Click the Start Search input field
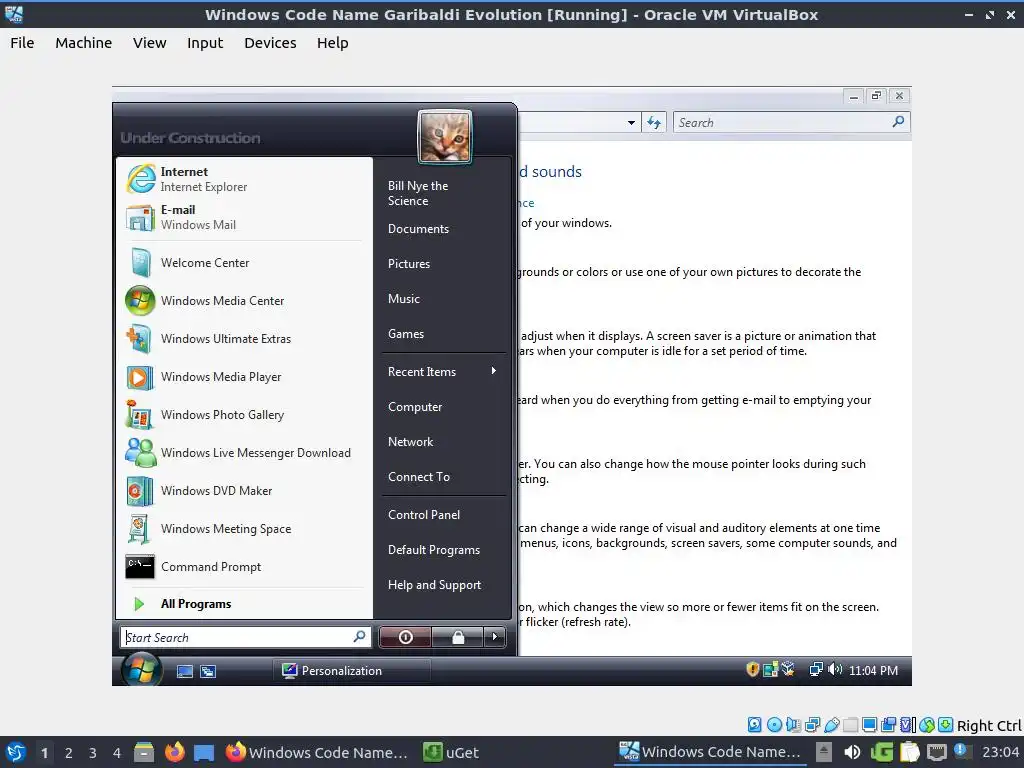Screen dimensions: 1024x768 point(246,637)
